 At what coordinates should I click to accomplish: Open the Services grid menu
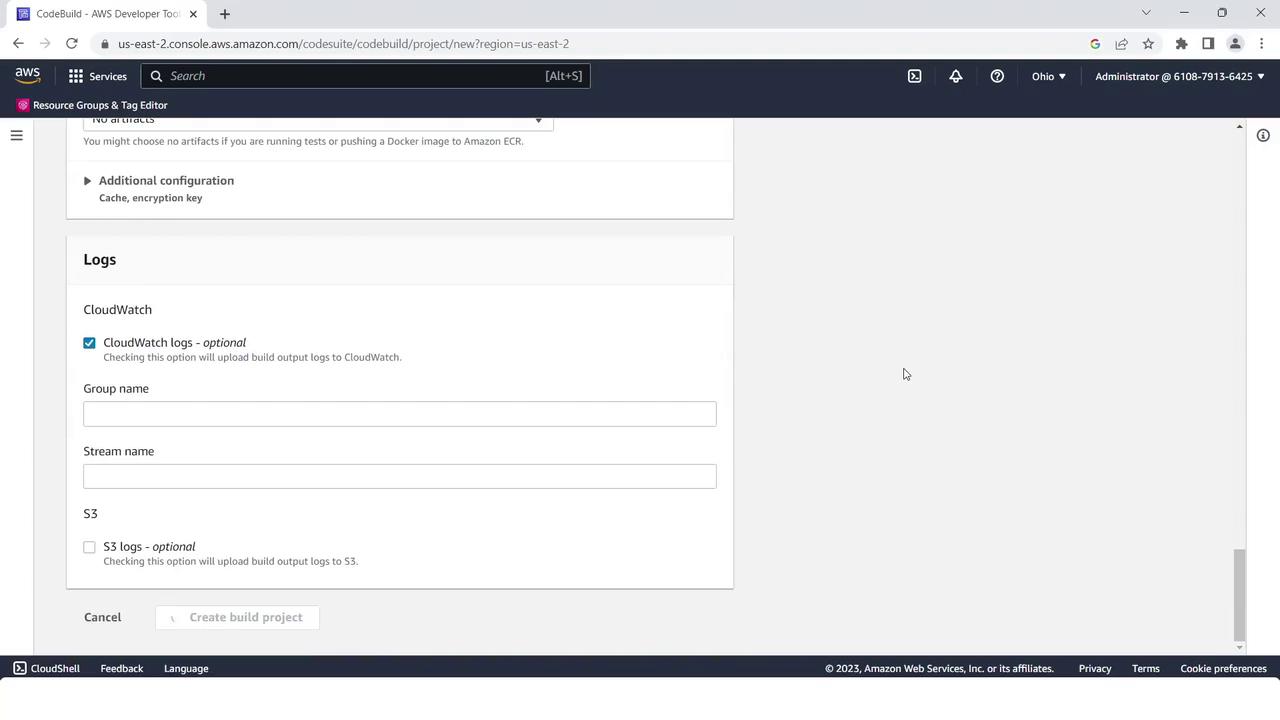97,76
